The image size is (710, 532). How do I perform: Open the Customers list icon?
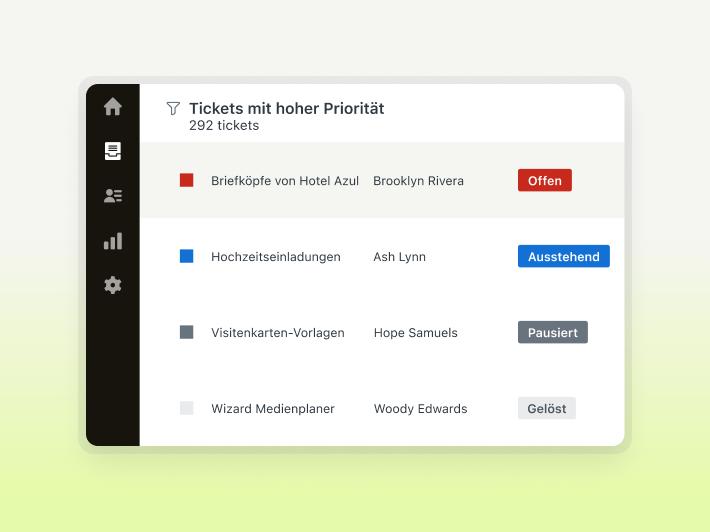[x=113, y=196]
